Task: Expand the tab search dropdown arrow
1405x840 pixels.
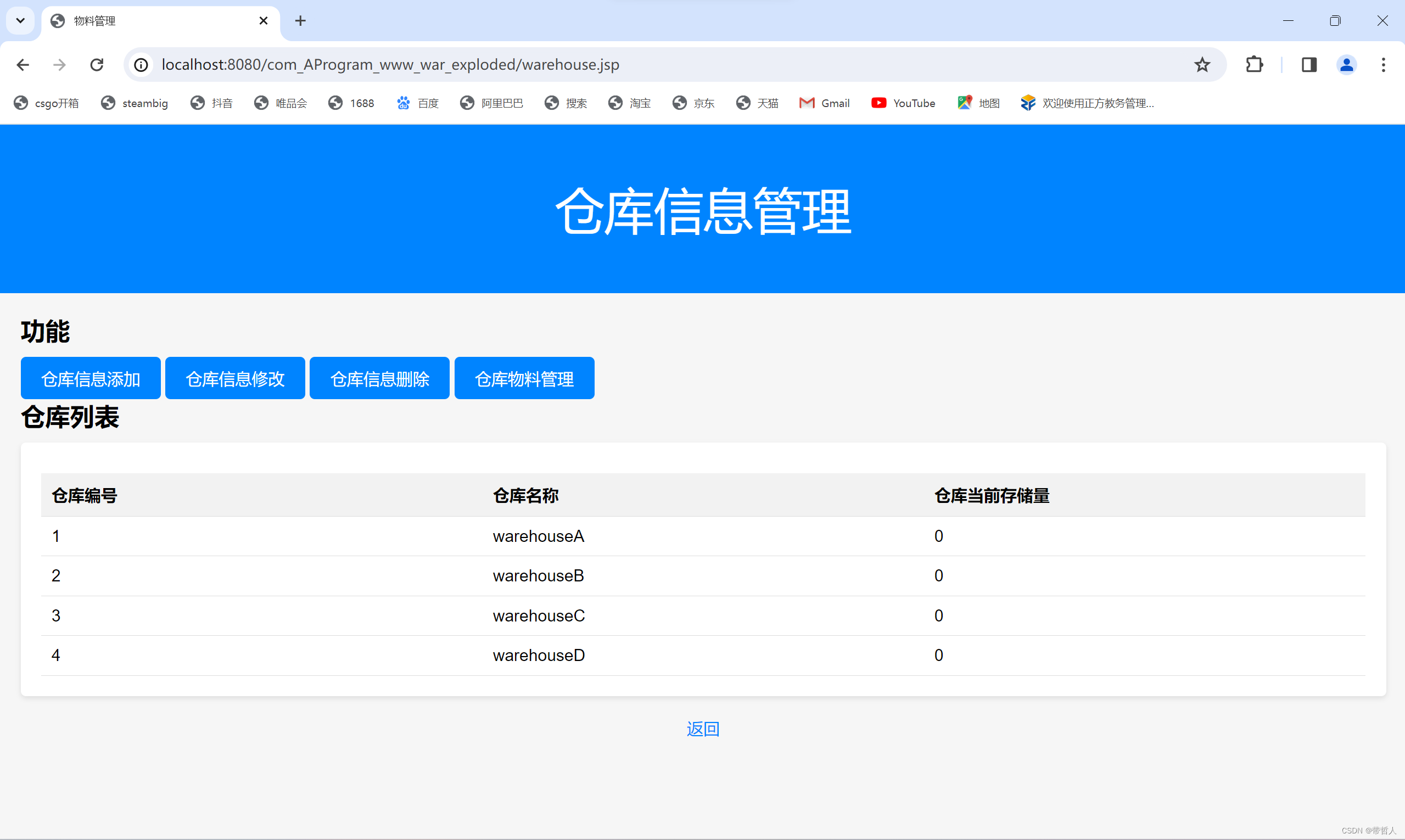Action: pos(20,21)
